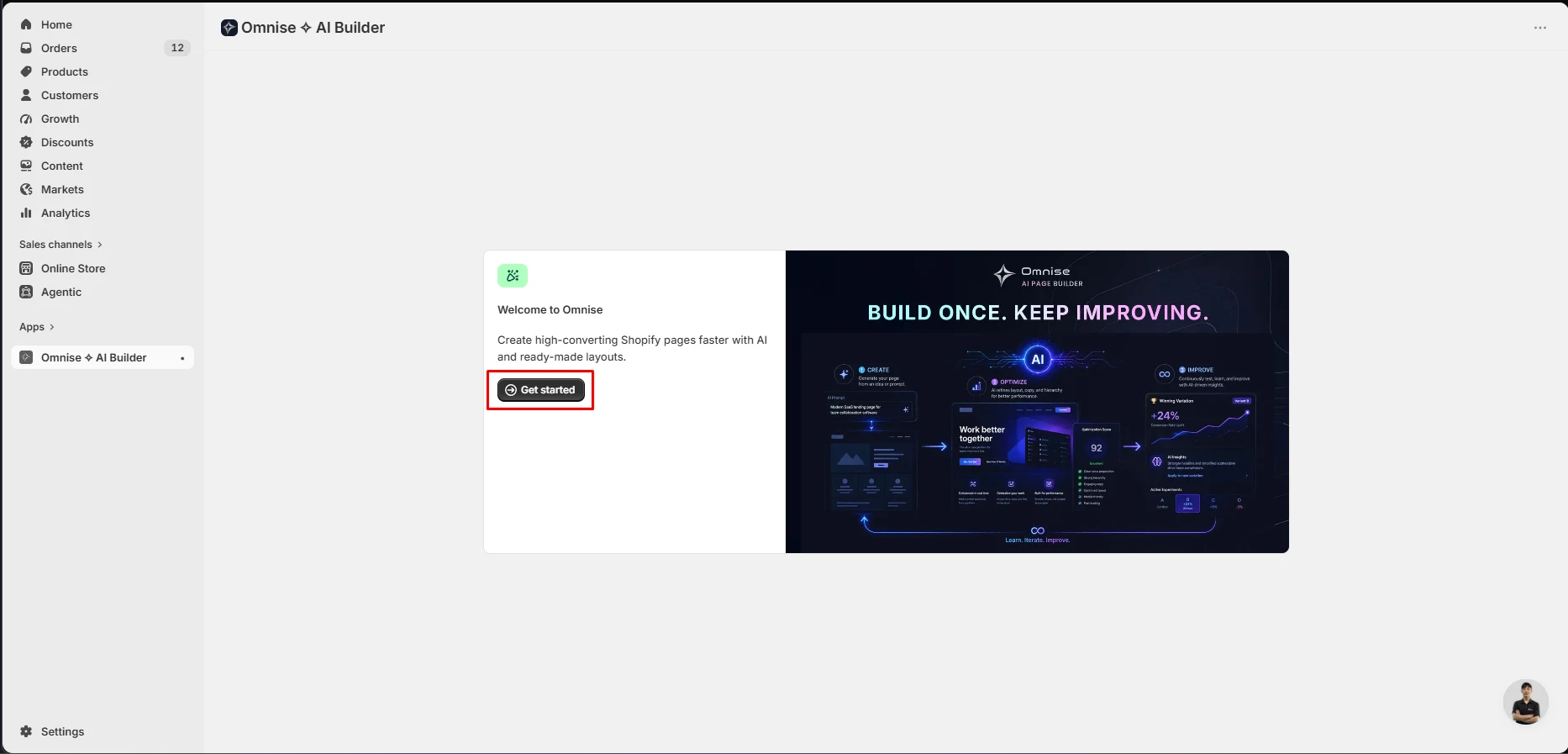Click the Growth gauge icon
The height and width of the screenshot is (754, 1568).
tap(26, 119)
